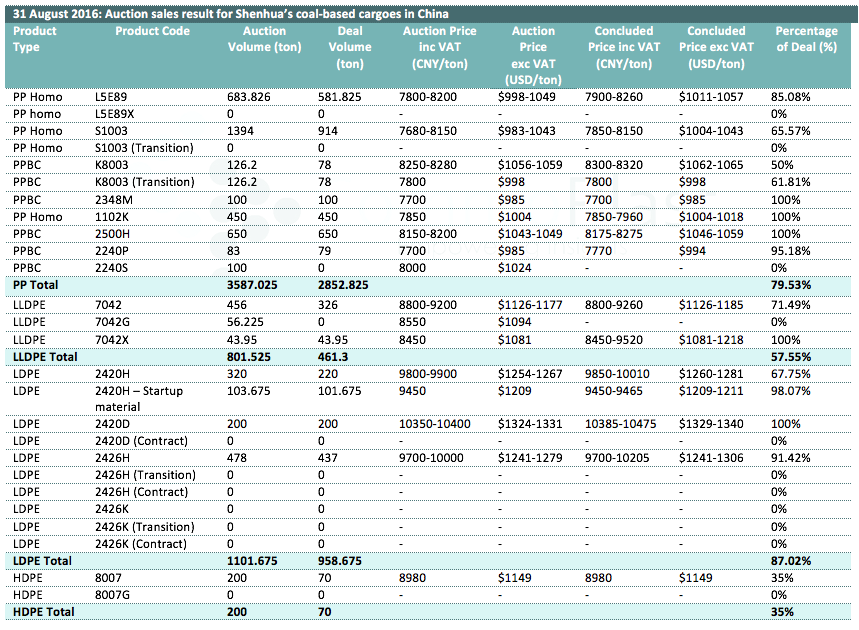Click the table title dated 31 August 2016
Screen dimensions: 859x630
[231, 14]
